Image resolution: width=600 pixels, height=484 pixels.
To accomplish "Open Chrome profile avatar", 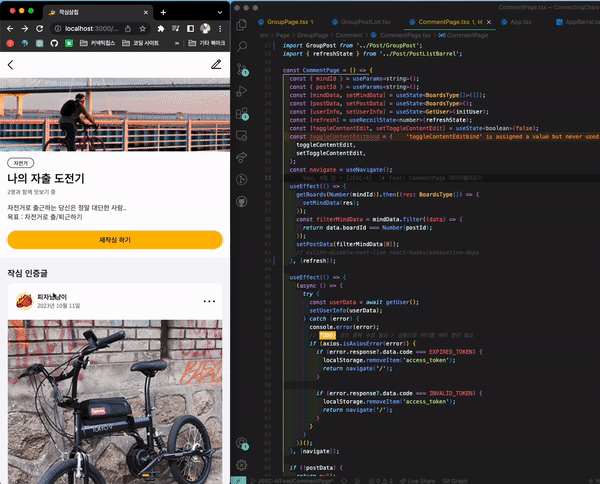I will tap(205, 28).
